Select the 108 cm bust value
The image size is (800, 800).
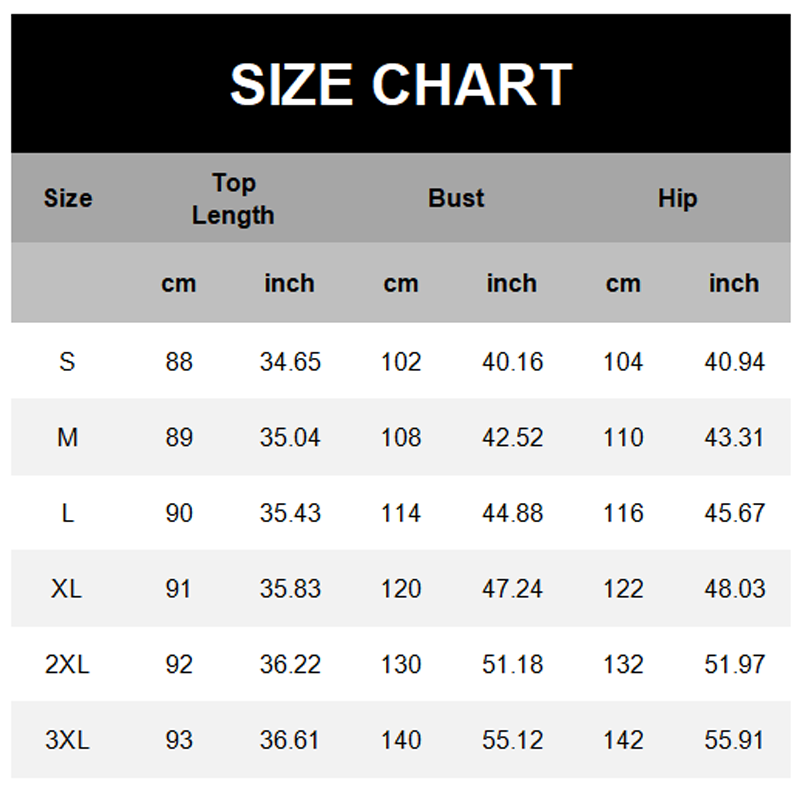click(x=401, y=437)
